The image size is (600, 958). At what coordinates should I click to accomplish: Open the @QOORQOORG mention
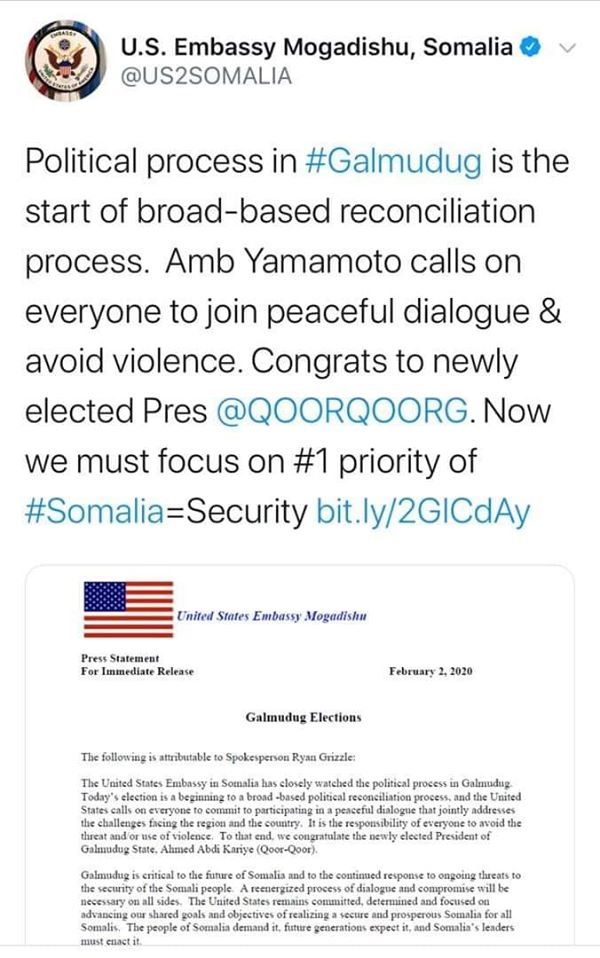pyautogui.click(x=342, y=411)
